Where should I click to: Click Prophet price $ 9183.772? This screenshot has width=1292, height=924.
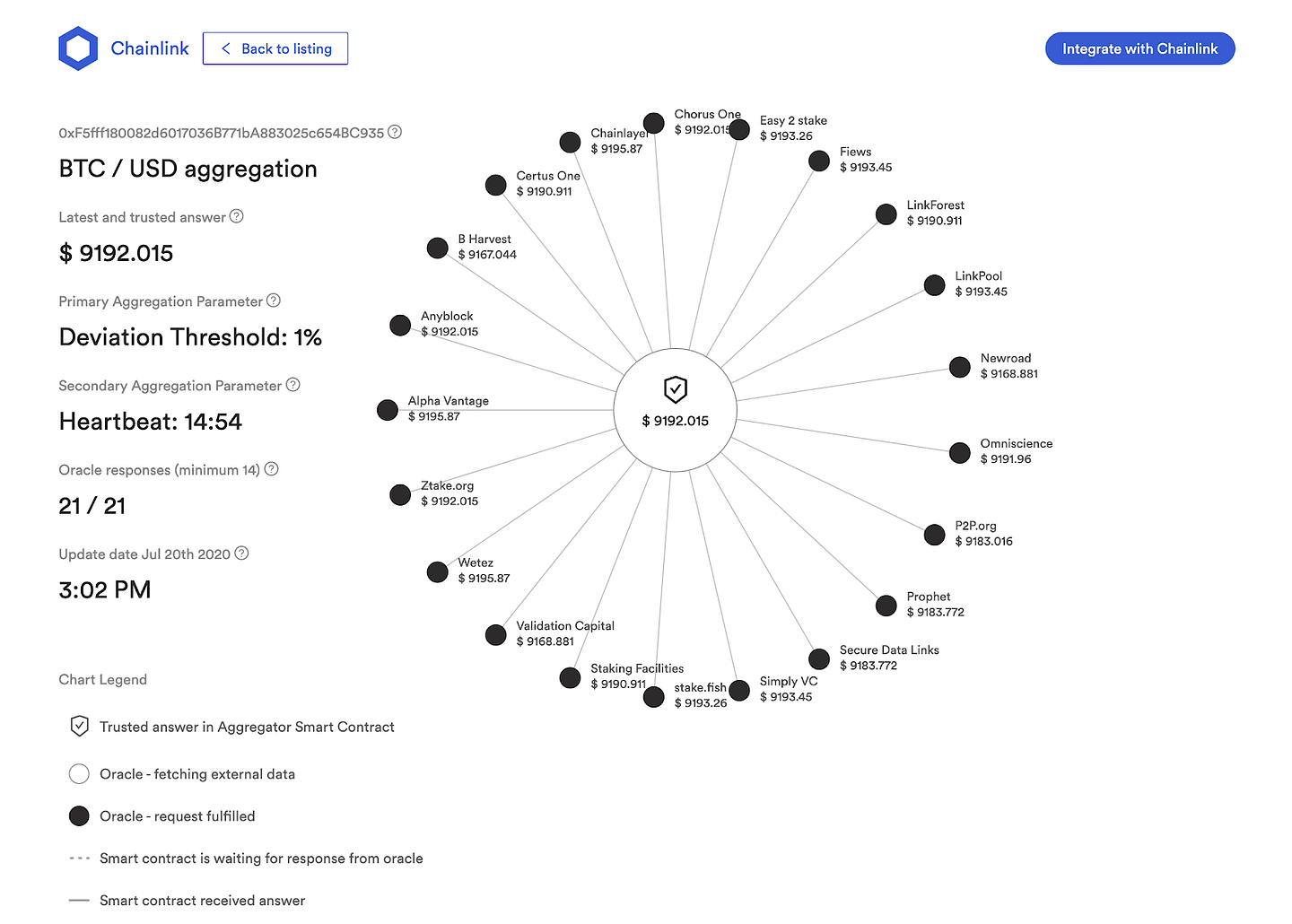point(936,613)
